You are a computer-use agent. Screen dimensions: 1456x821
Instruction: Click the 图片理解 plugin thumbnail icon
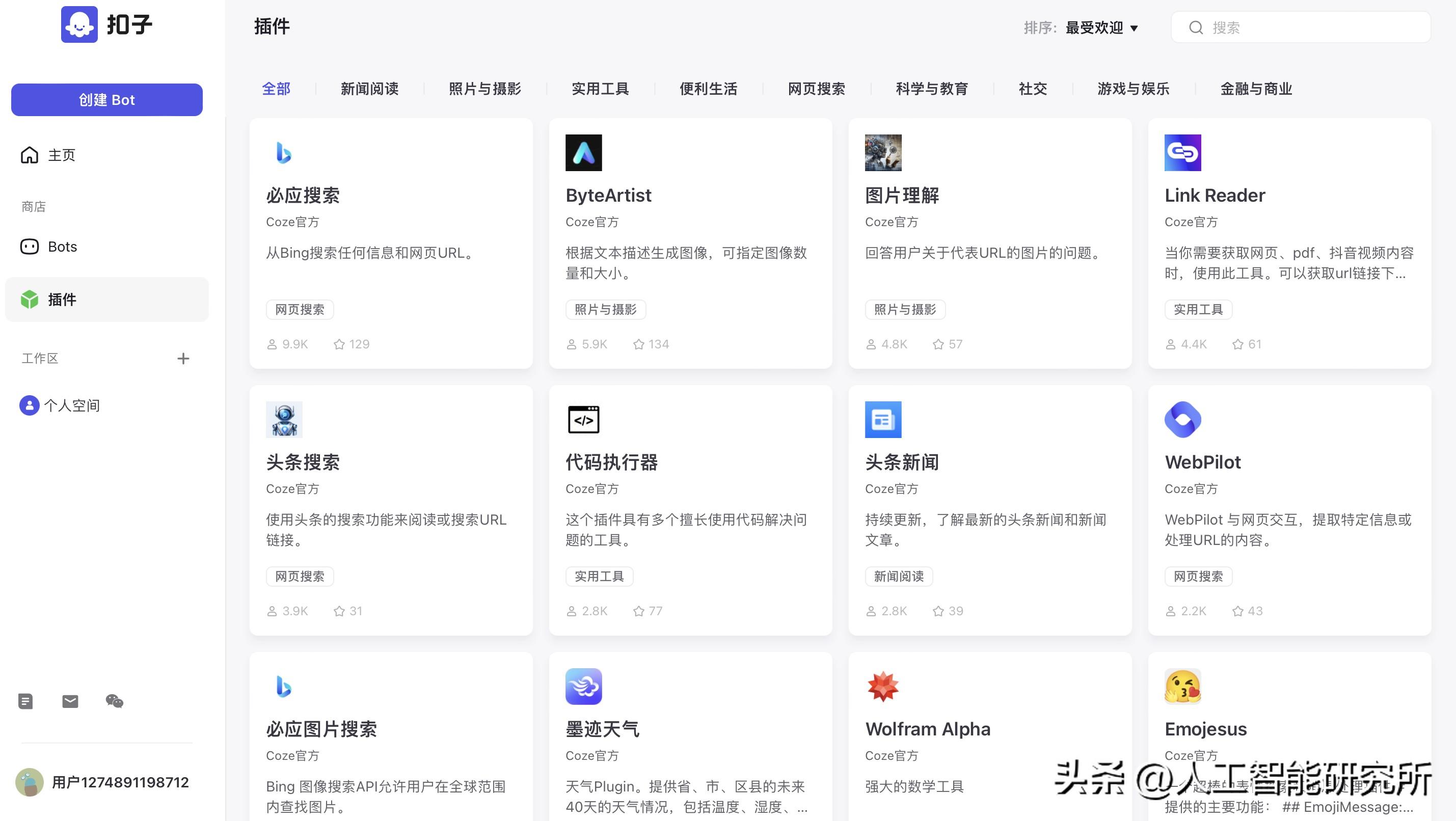pyautogui.click(x=883, y=153)
